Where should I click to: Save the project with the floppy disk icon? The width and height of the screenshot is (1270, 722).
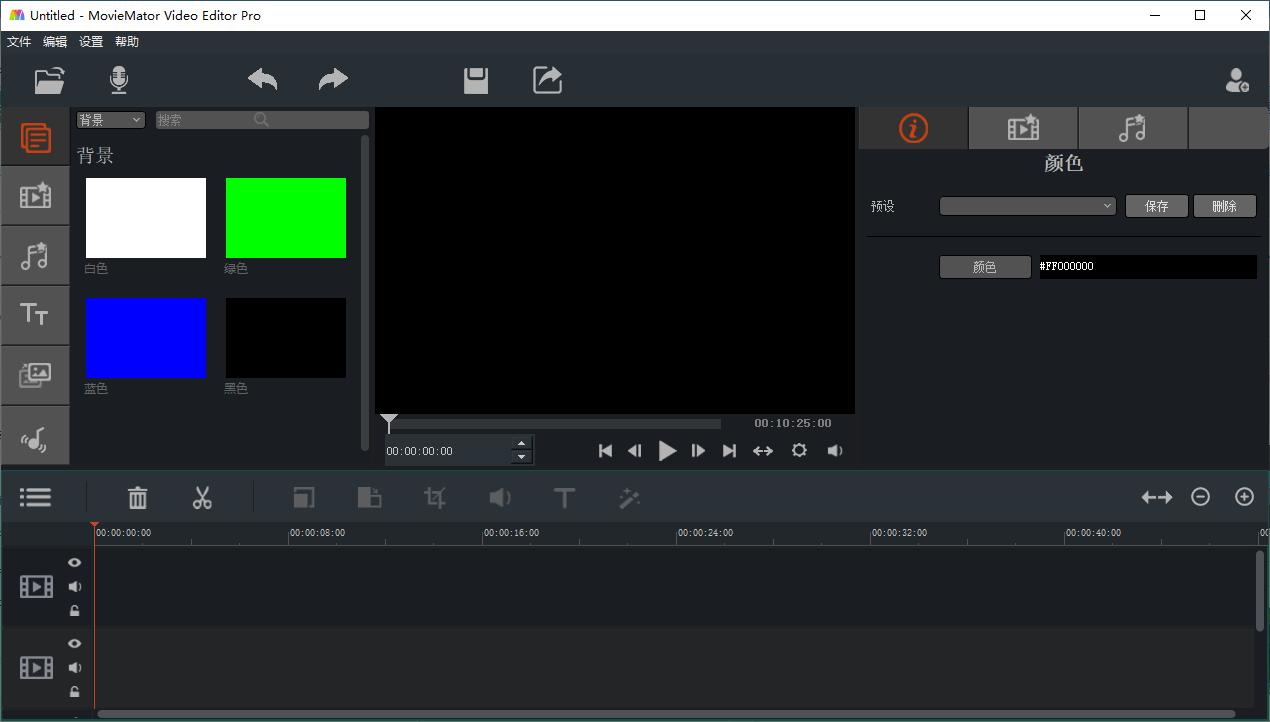tap(476, 80)
